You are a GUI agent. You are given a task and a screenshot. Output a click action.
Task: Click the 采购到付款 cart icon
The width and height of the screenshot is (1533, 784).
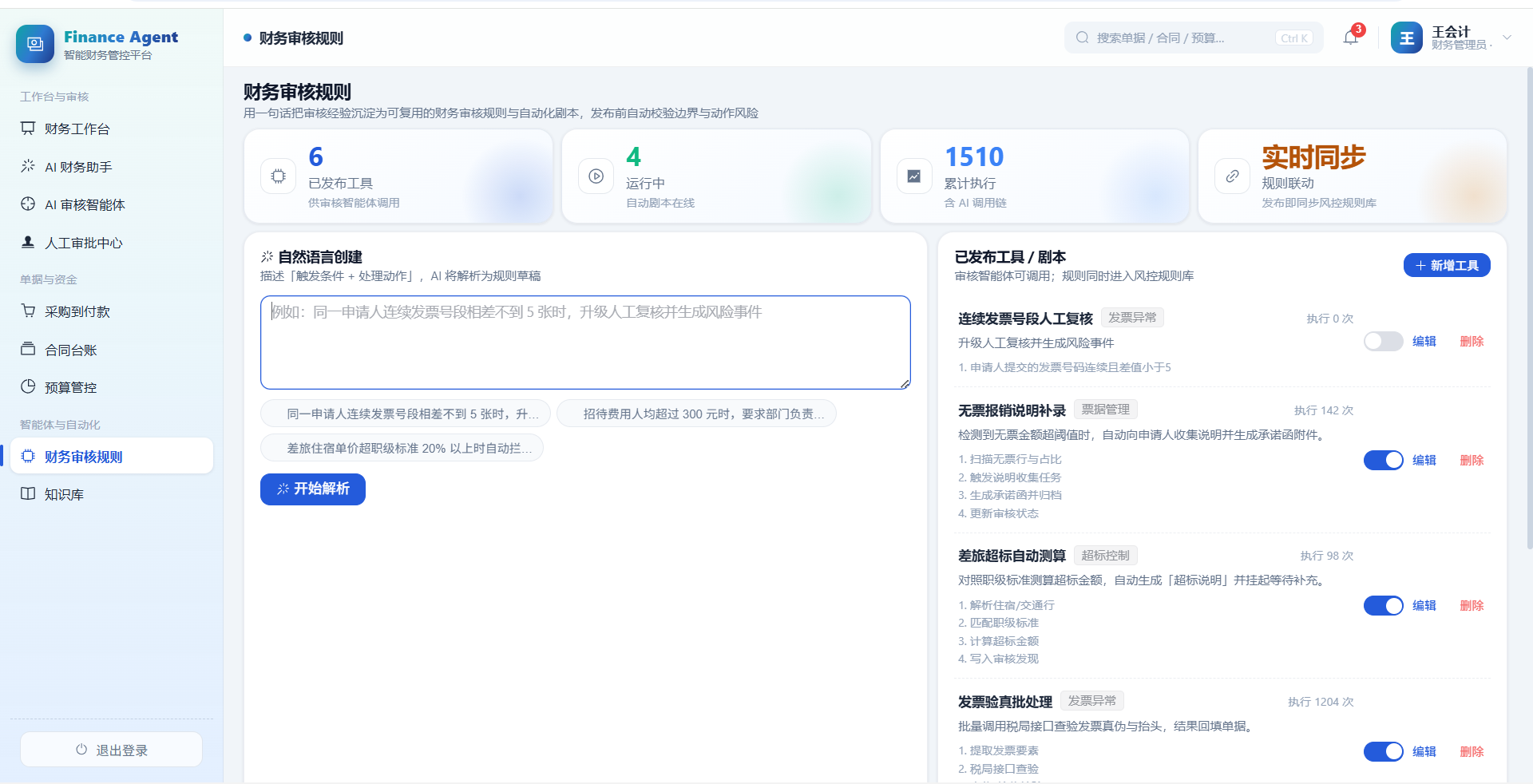click(28, 311)
